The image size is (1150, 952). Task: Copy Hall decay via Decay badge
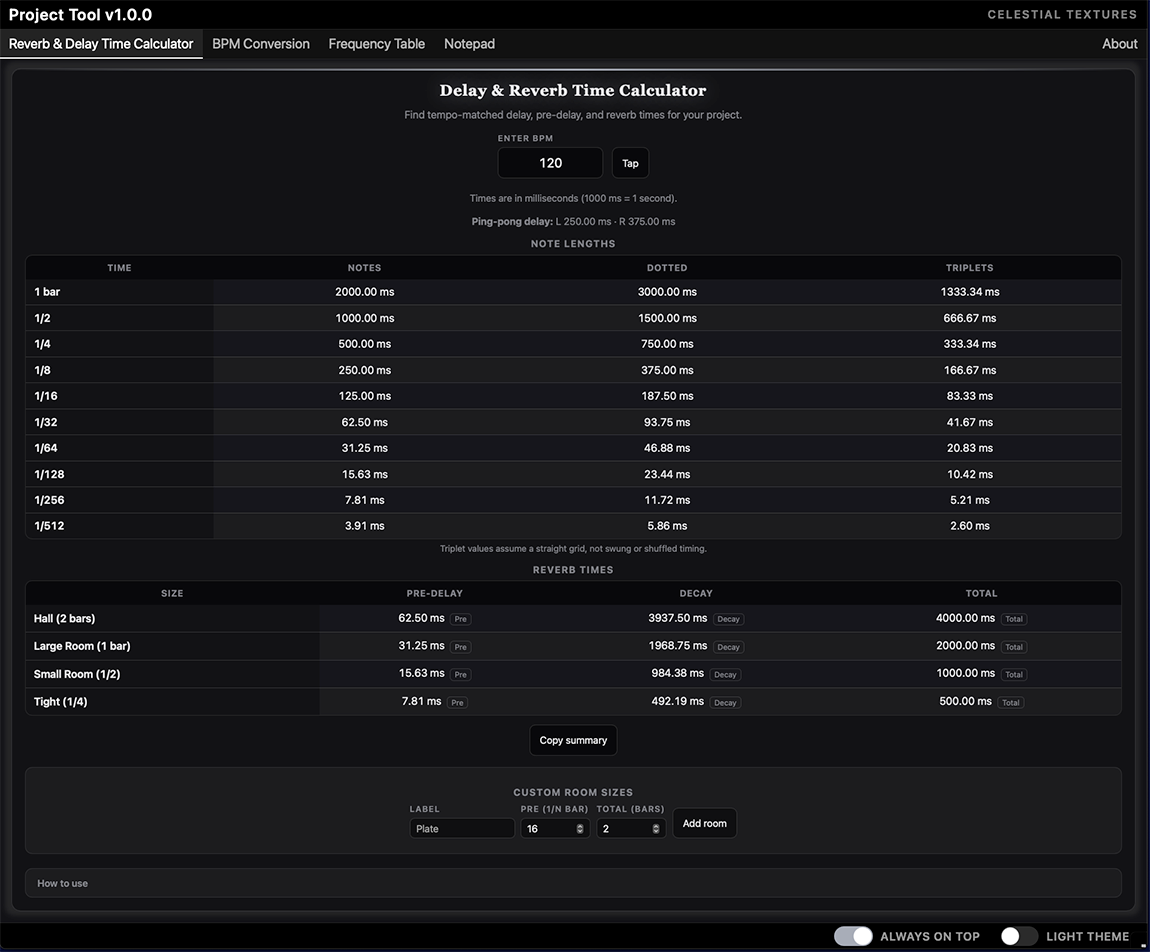point(728,619)
